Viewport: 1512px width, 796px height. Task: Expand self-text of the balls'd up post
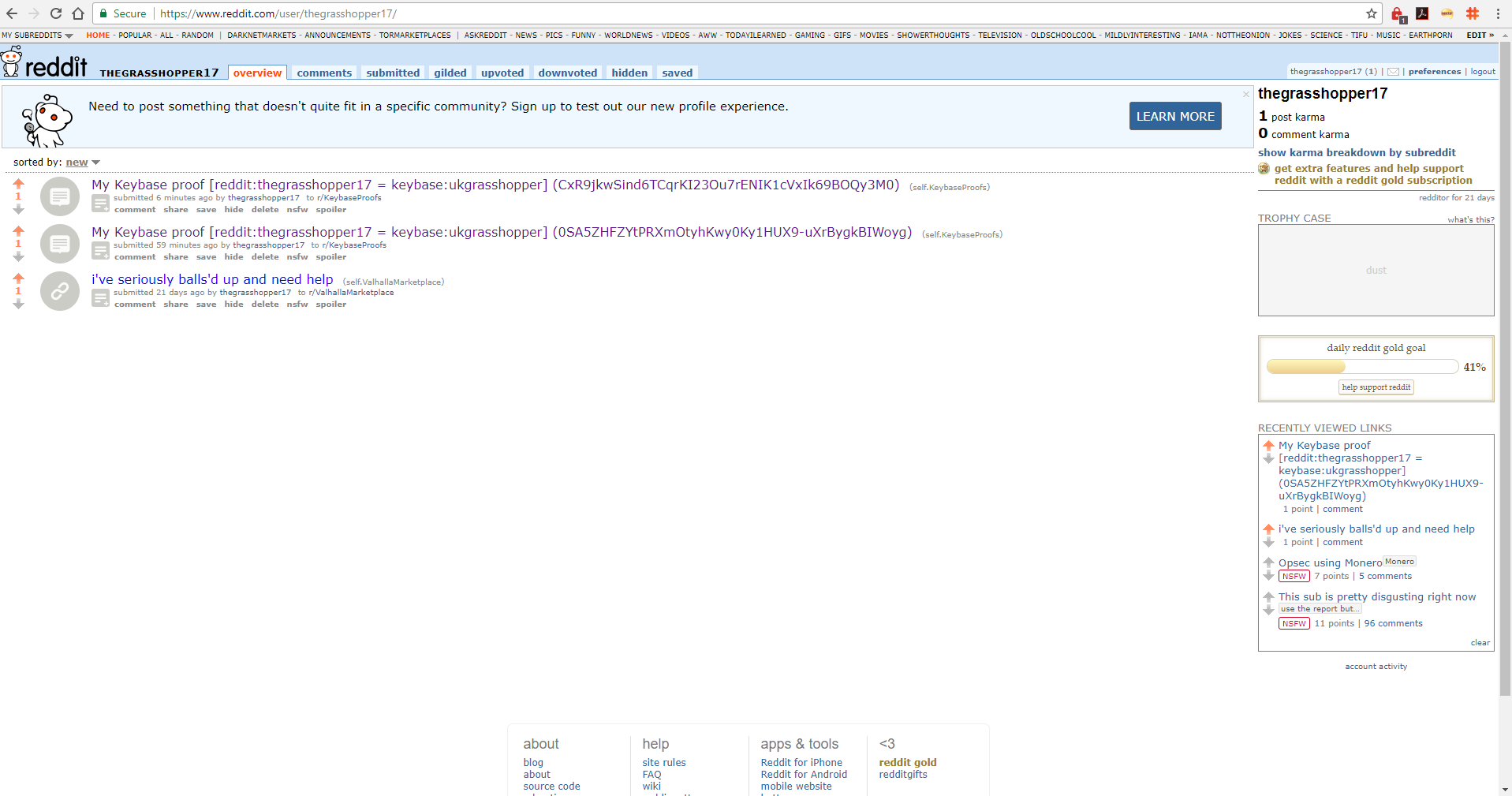click(x=100, y=298)
